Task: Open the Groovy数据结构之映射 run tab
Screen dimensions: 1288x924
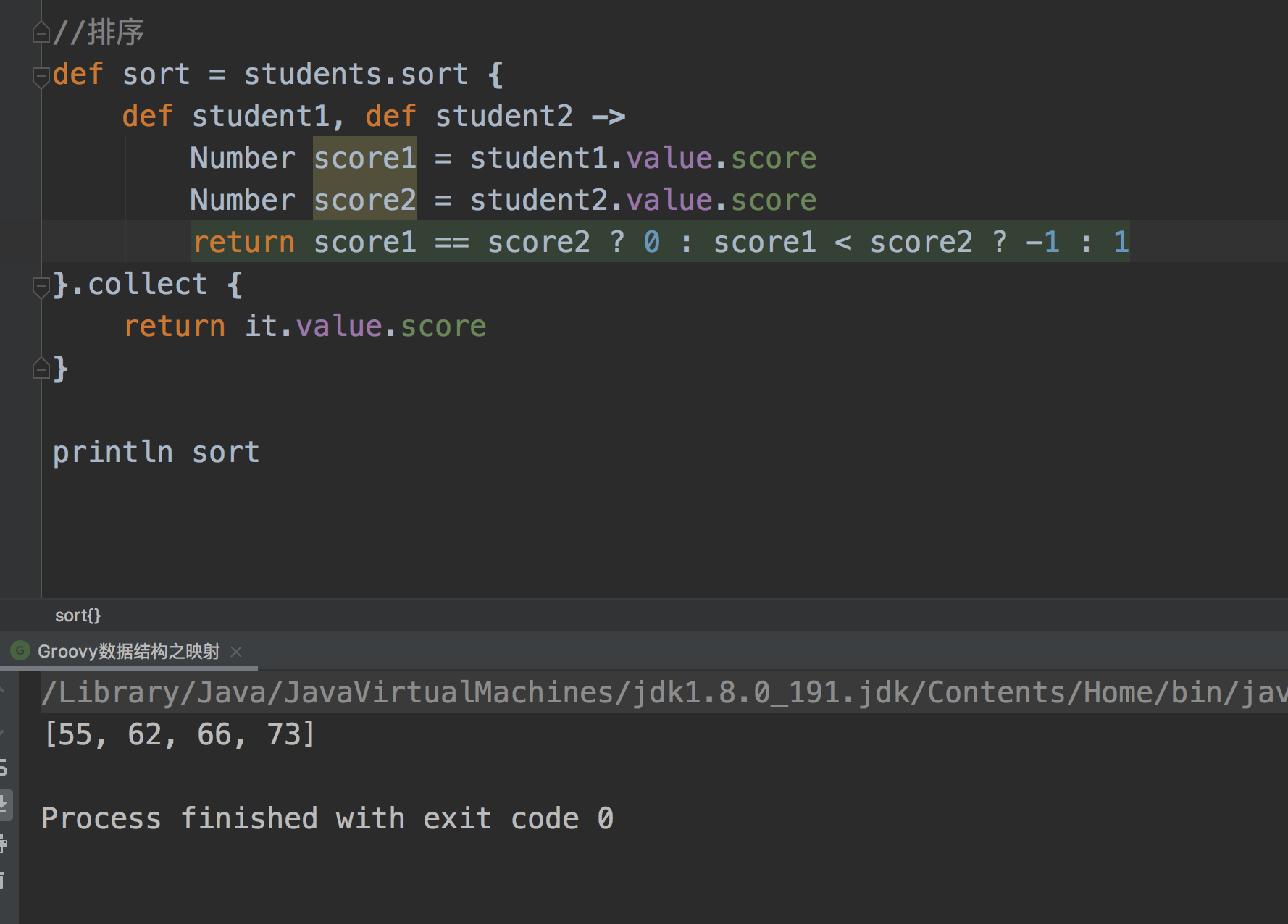Action: click(128, 652)
